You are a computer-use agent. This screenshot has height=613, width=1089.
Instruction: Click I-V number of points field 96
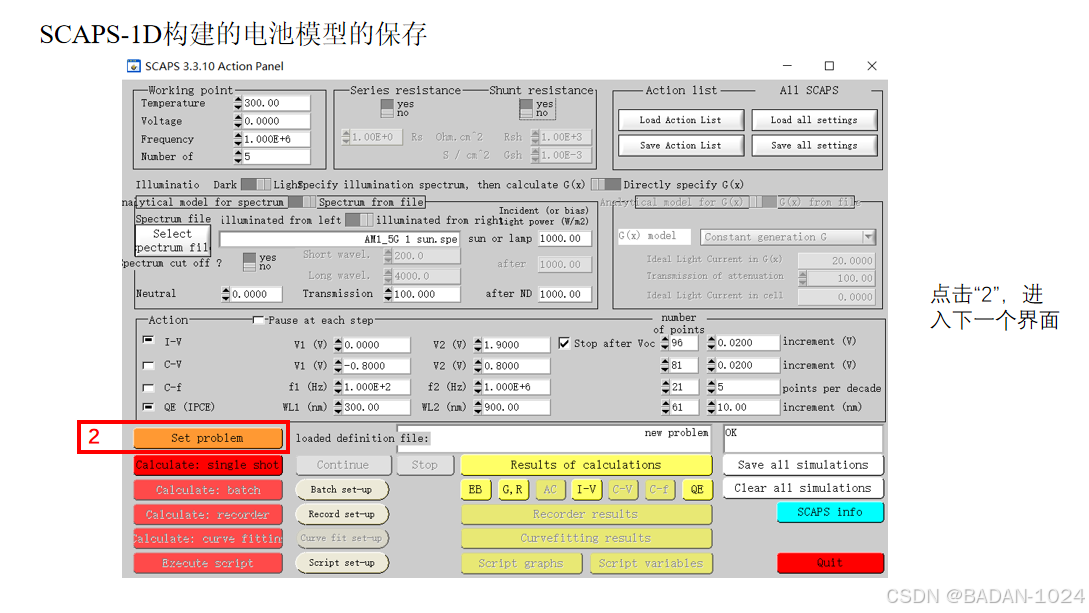coord(683,343)
